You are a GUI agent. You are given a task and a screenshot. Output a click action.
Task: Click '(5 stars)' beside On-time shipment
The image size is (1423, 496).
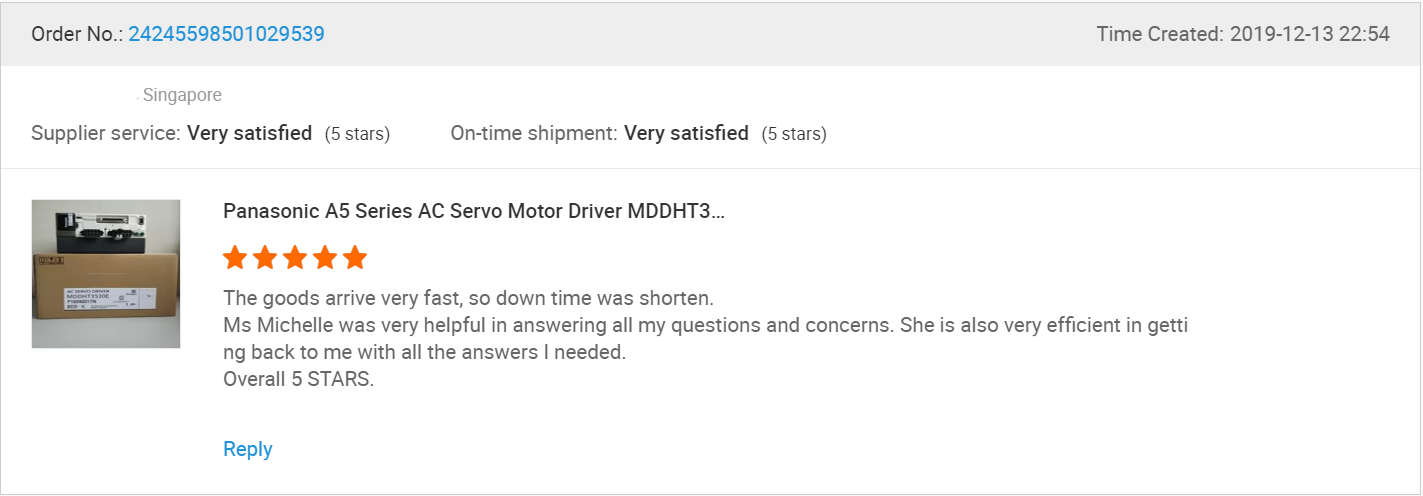[794, 134]
